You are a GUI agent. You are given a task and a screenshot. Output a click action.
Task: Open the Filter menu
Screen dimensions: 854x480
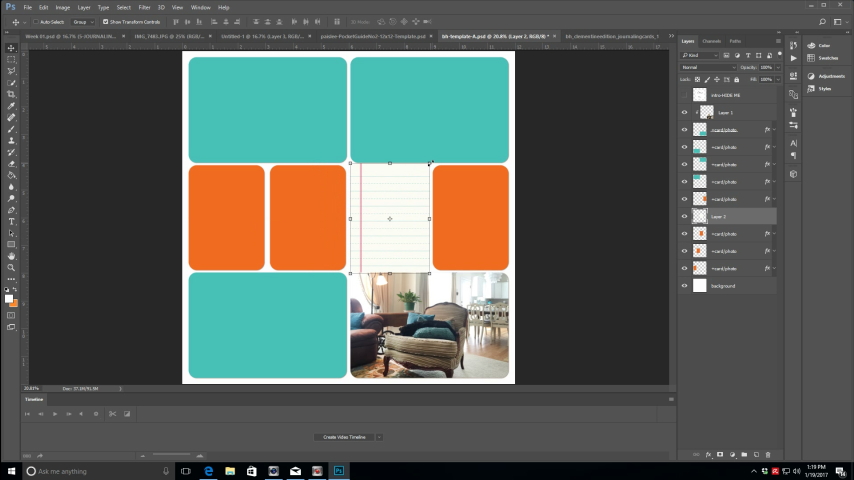tap(144, 8)
